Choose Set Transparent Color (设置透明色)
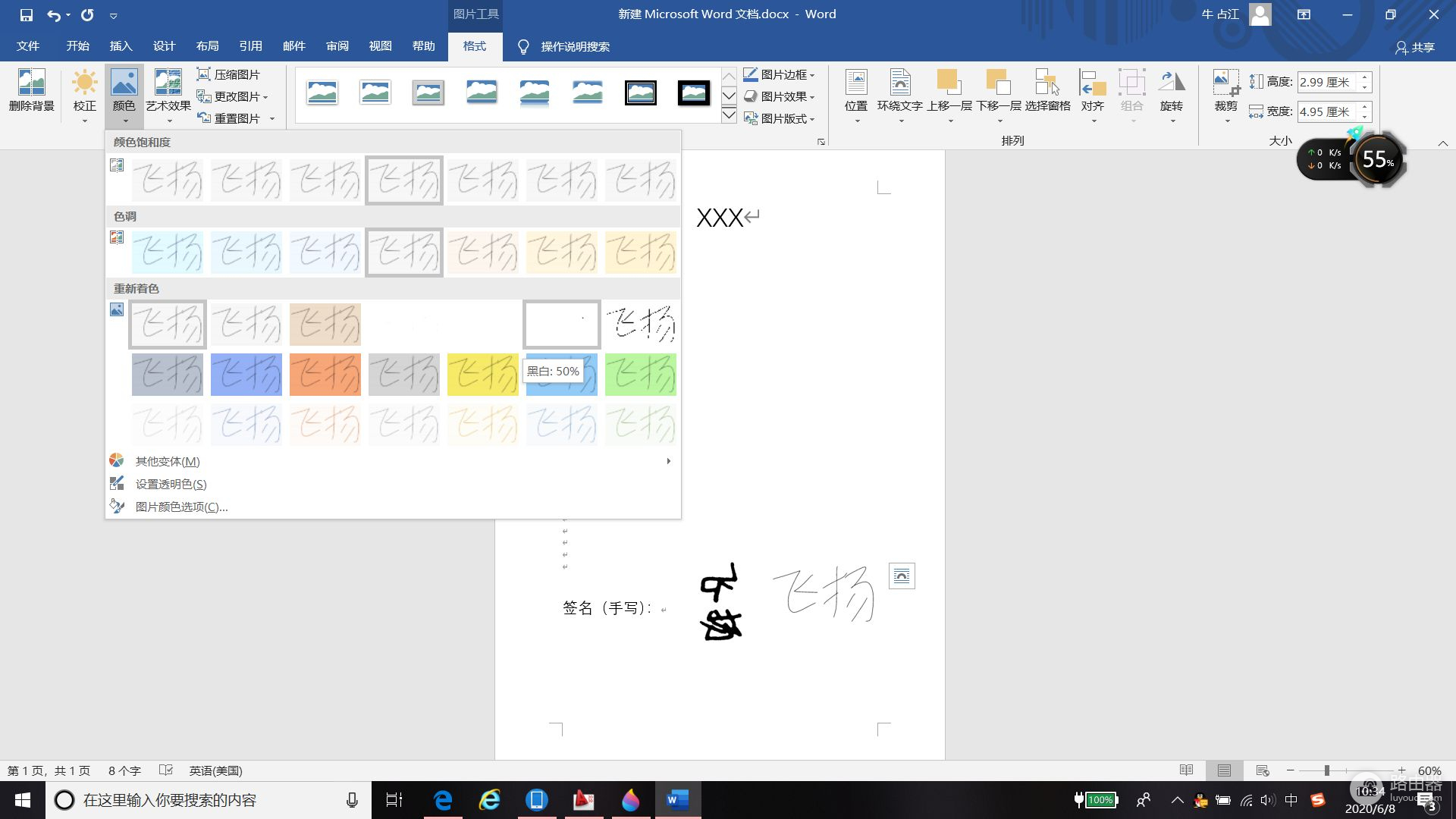The width and height of the screenshot is (1456, 819). click(x=171, y=484)
